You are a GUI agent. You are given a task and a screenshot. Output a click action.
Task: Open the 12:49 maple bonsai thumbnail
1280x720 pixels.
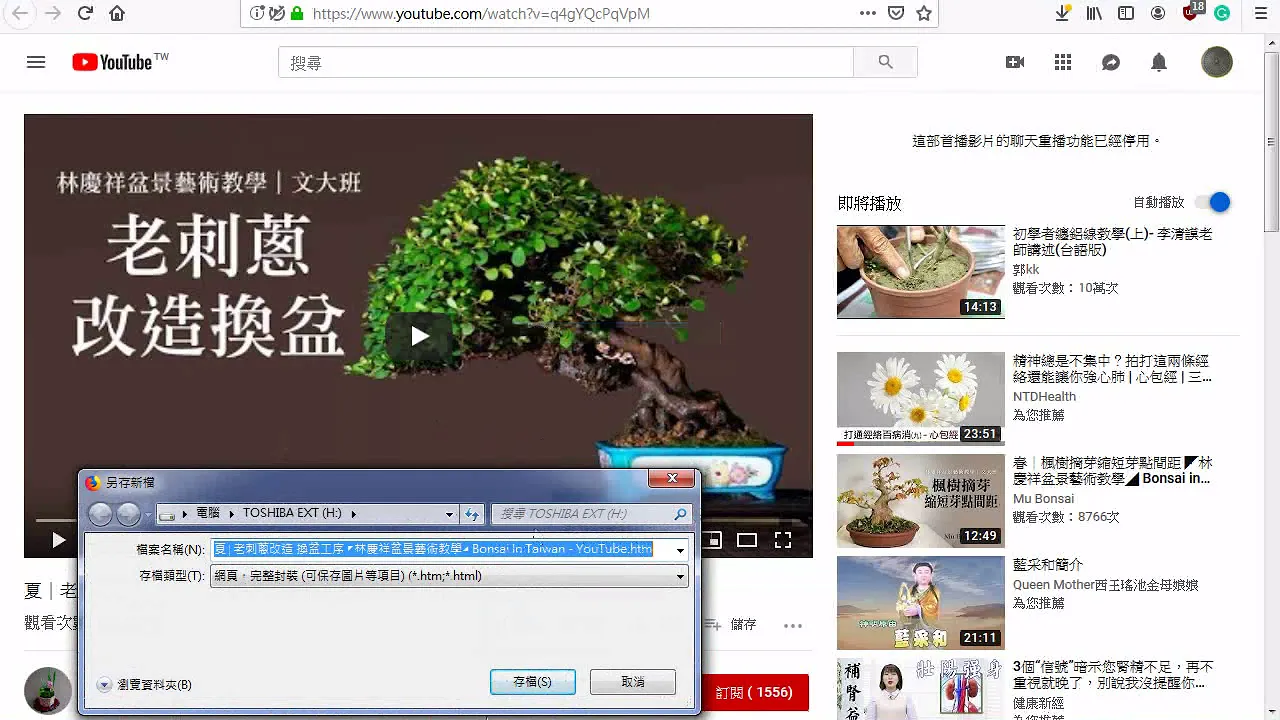pyautogui.click(x=920, y=501)
